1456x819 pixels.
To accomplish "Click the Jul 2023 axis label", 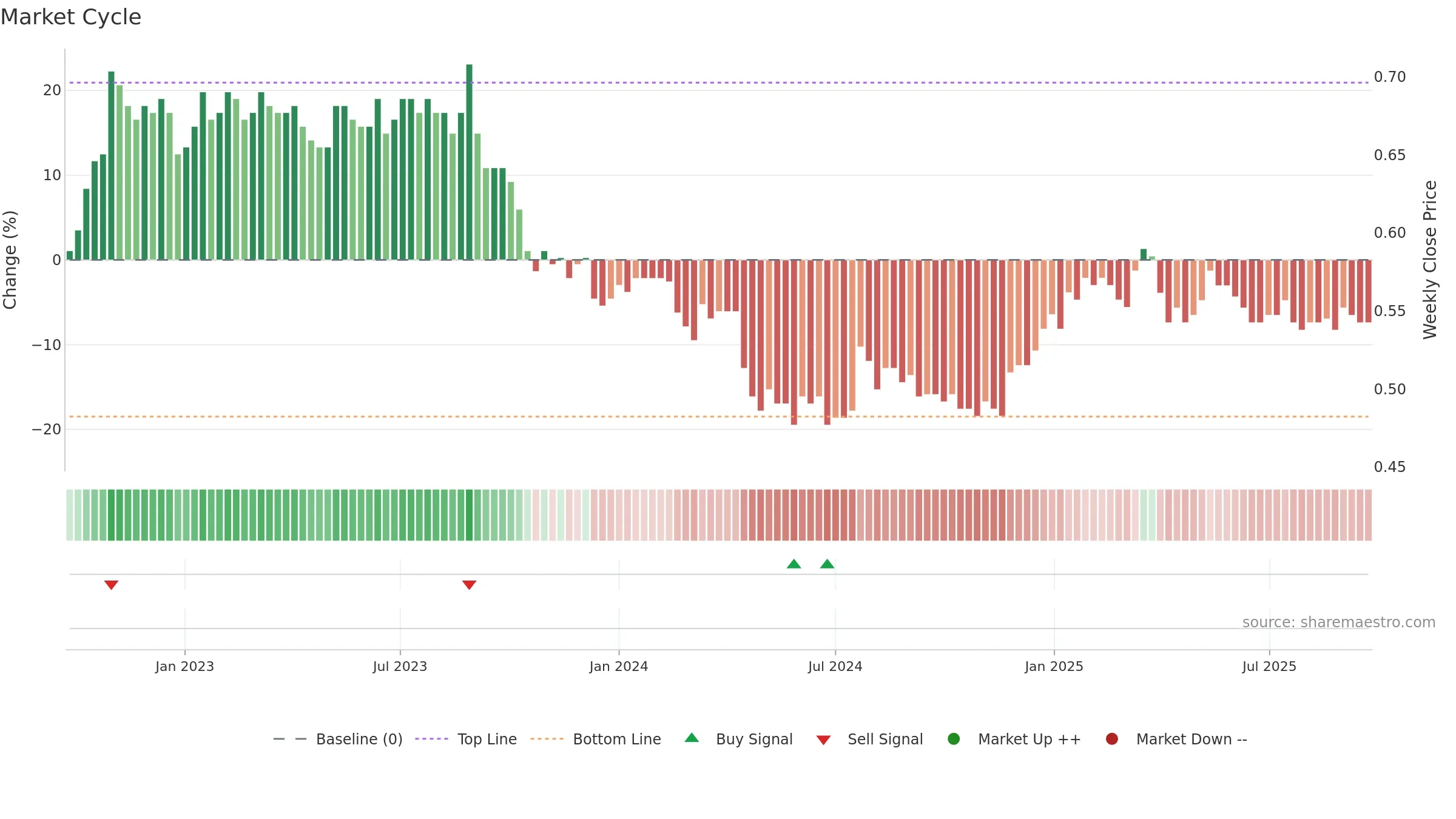I will (400, 667).
